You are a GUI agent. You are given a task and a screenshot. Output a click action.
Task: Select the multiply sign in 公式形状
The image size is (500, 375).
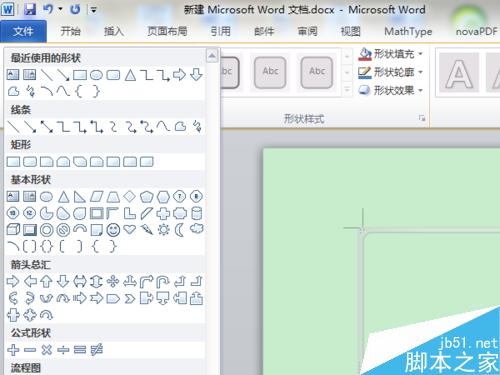(x=47, y=350)
